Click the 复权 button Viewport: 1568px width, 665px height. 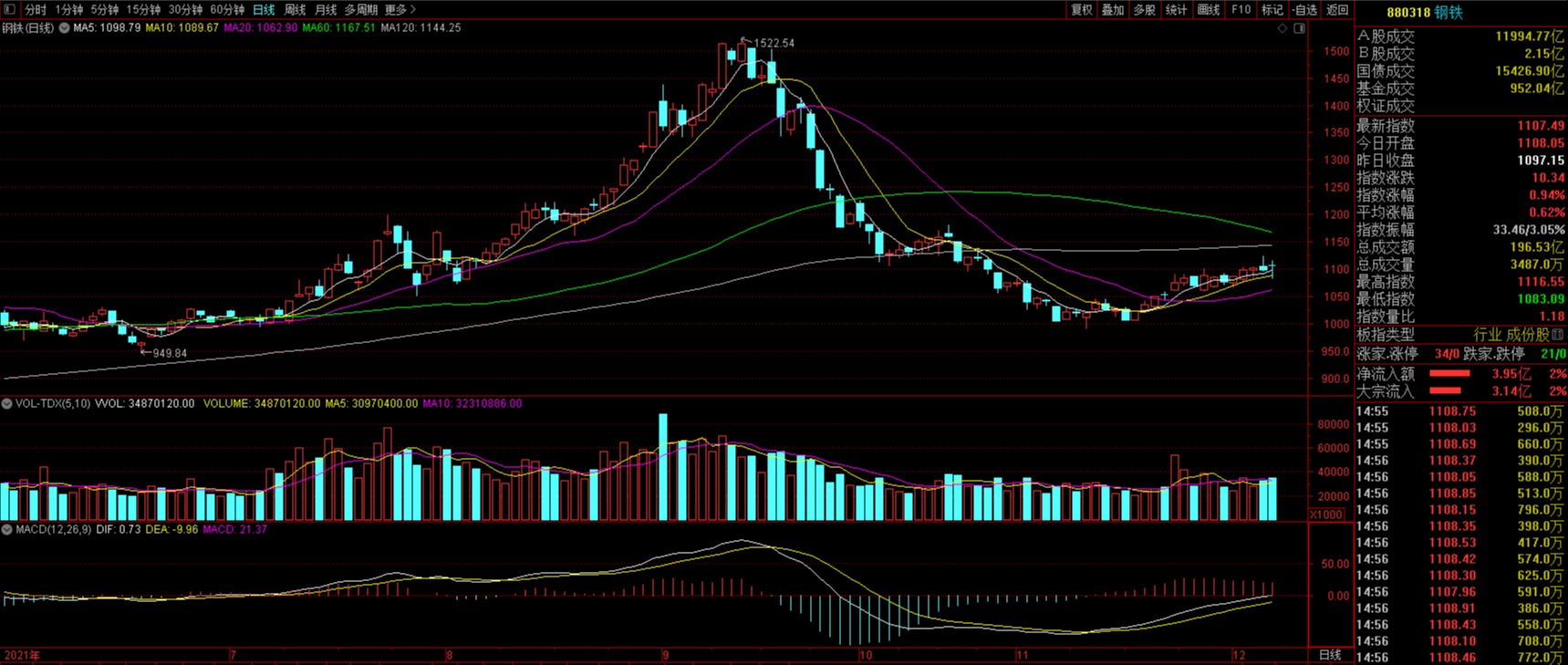(1082, 9)
